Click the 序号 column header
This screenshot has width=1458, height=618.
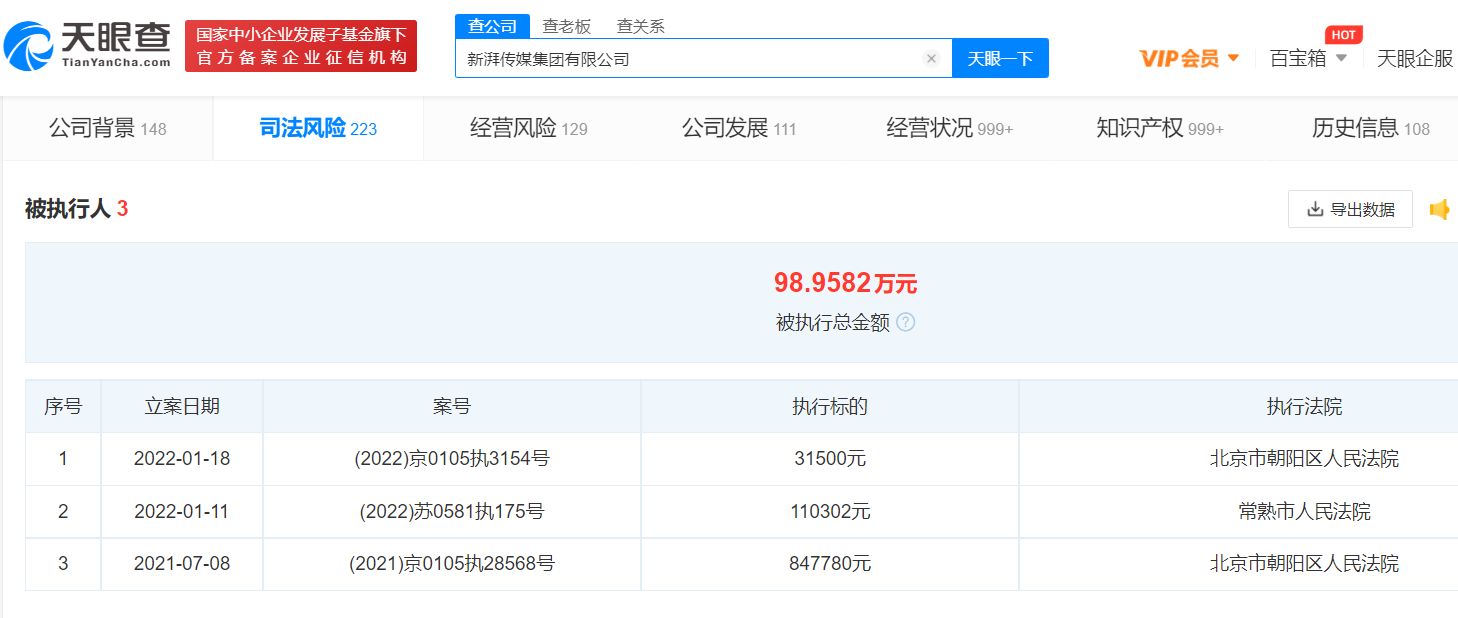click(x=63, y=406)
